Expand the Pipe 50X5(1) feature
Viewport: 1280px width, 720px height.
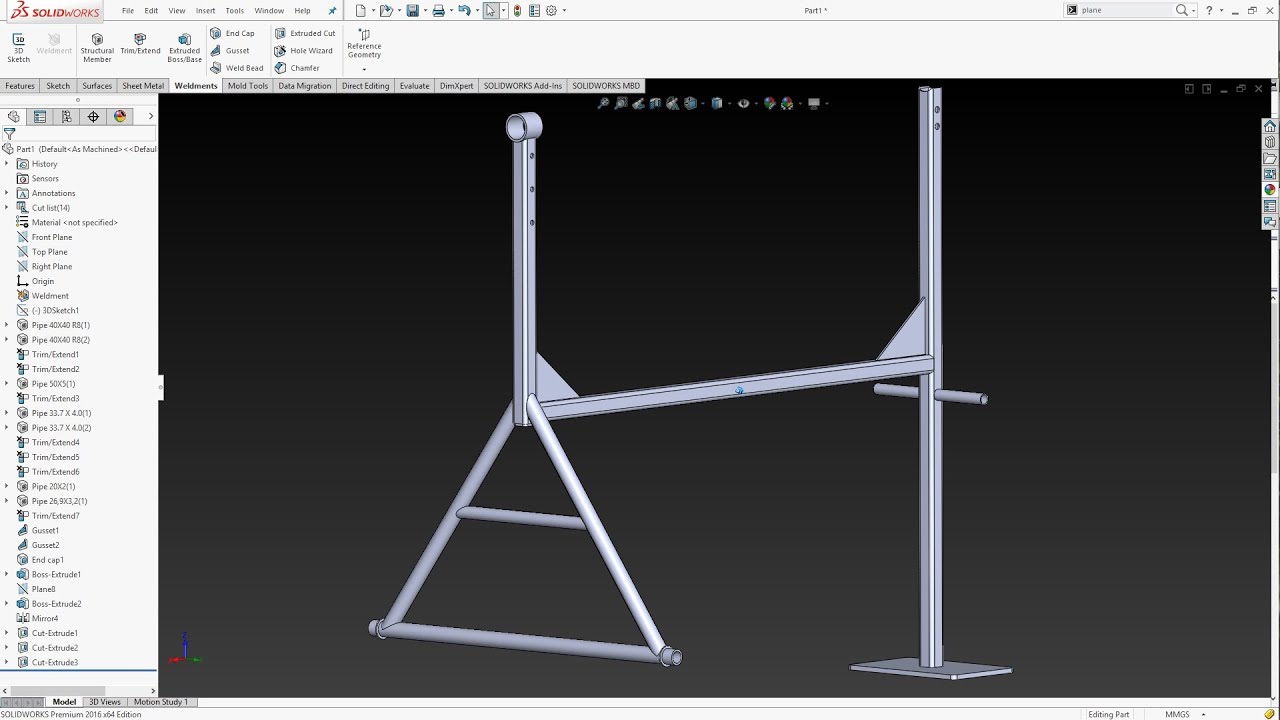point(7,384)
